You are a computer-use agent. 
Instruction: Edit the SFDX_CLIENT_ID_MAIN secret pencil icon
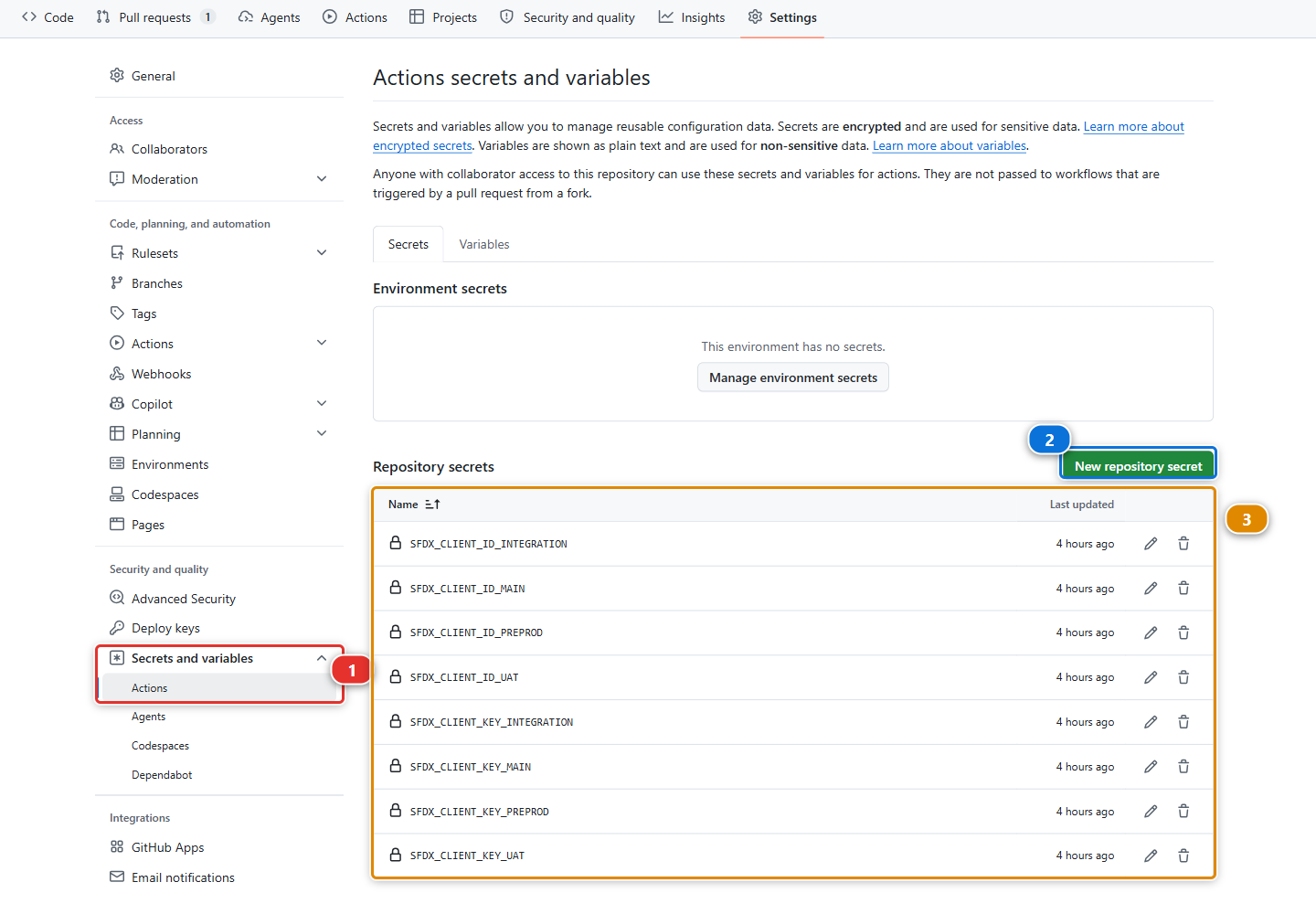pos(1151,589)
